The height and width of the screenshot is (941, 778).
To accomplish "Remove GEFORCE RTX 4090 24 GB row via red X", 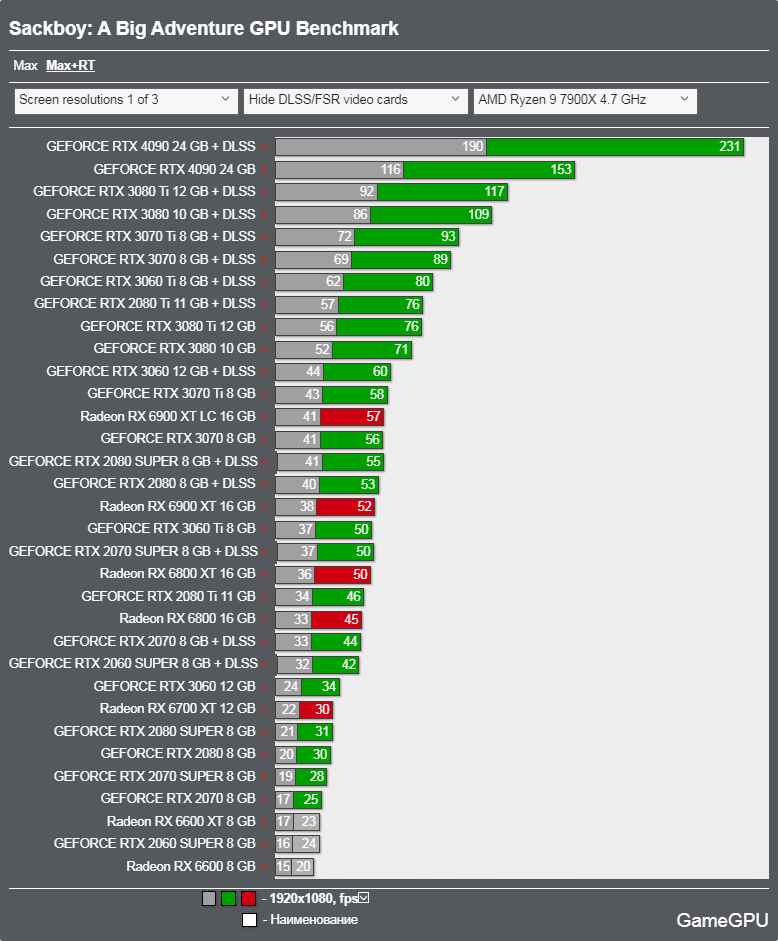I will click(x=263, y=170).
